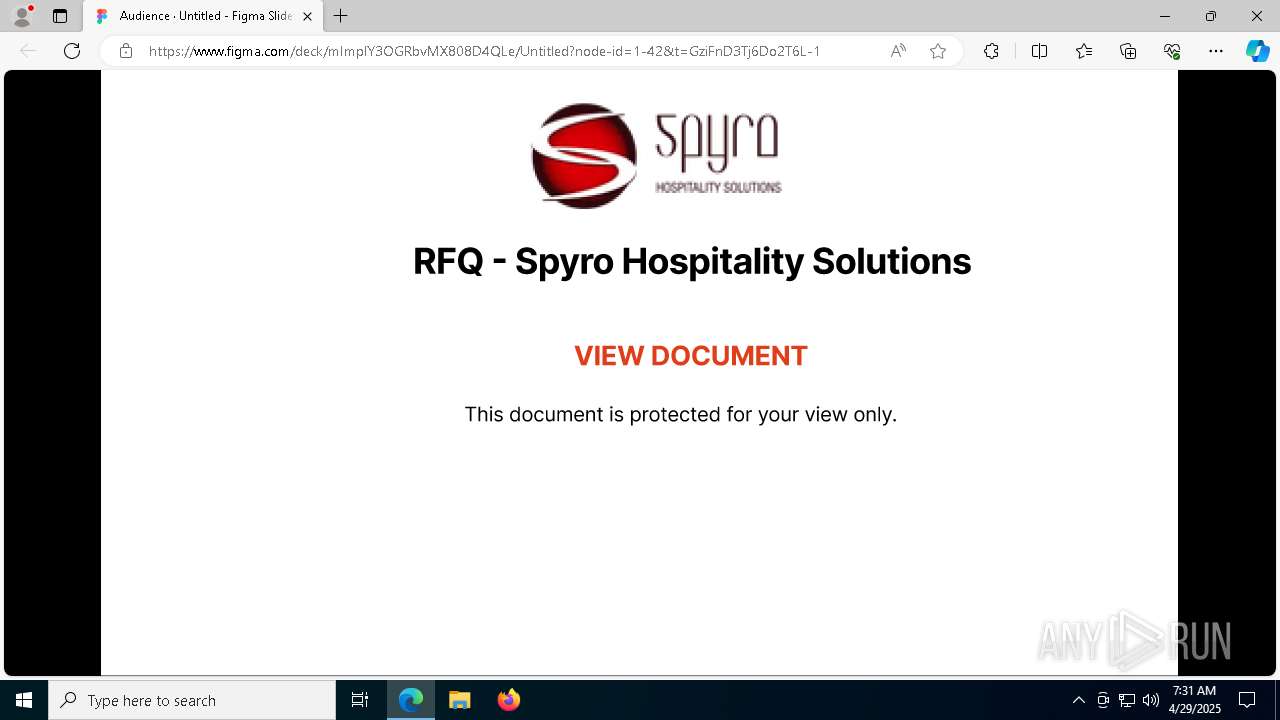Open Task View on taskbar
This screenshot has height=720, width=1280.
(x=360, y=700)
